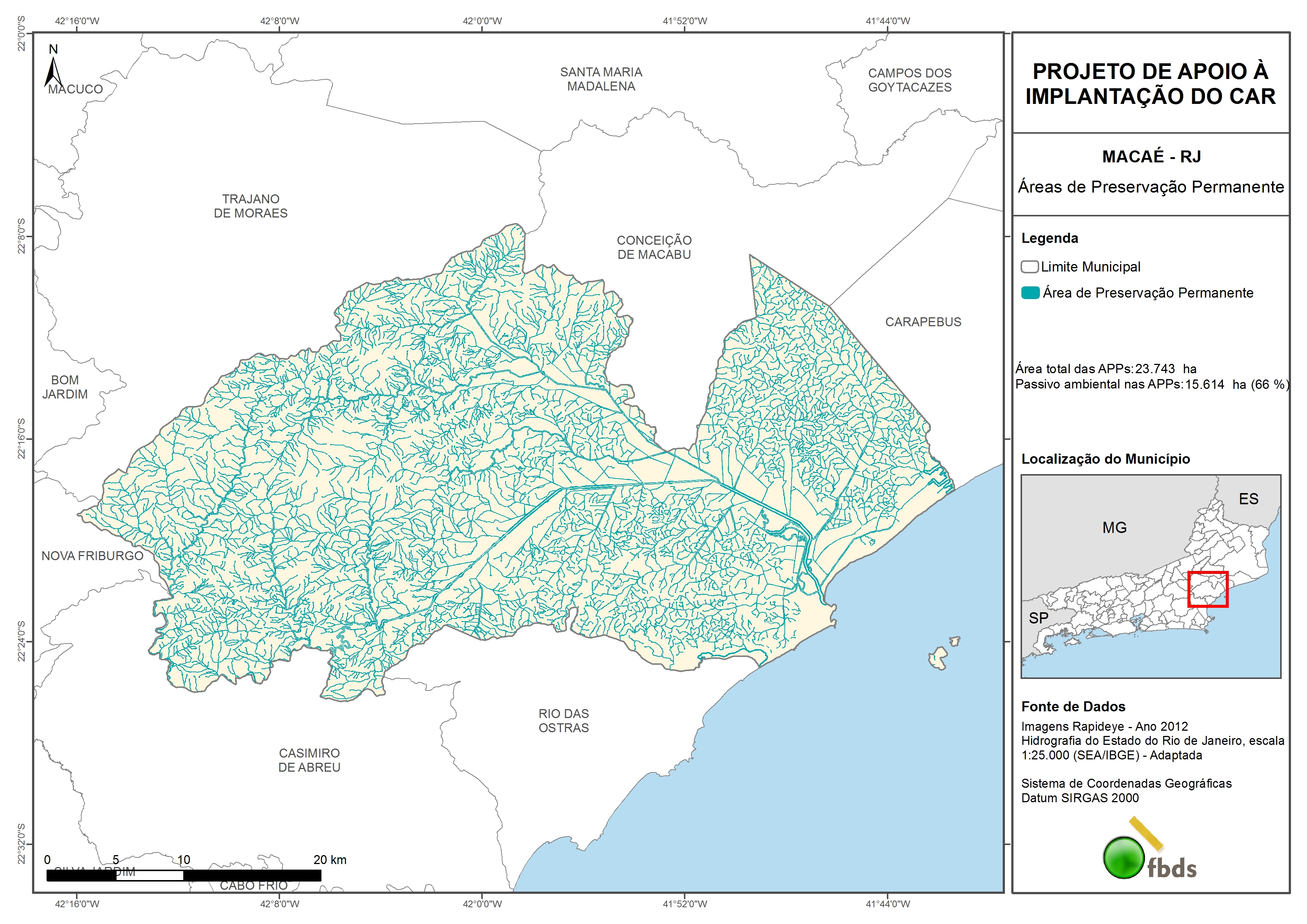This screenshot has width=1307, height=924.
Task: Click the TRAJANO DE MORAES label
Action: coord(250,206)
